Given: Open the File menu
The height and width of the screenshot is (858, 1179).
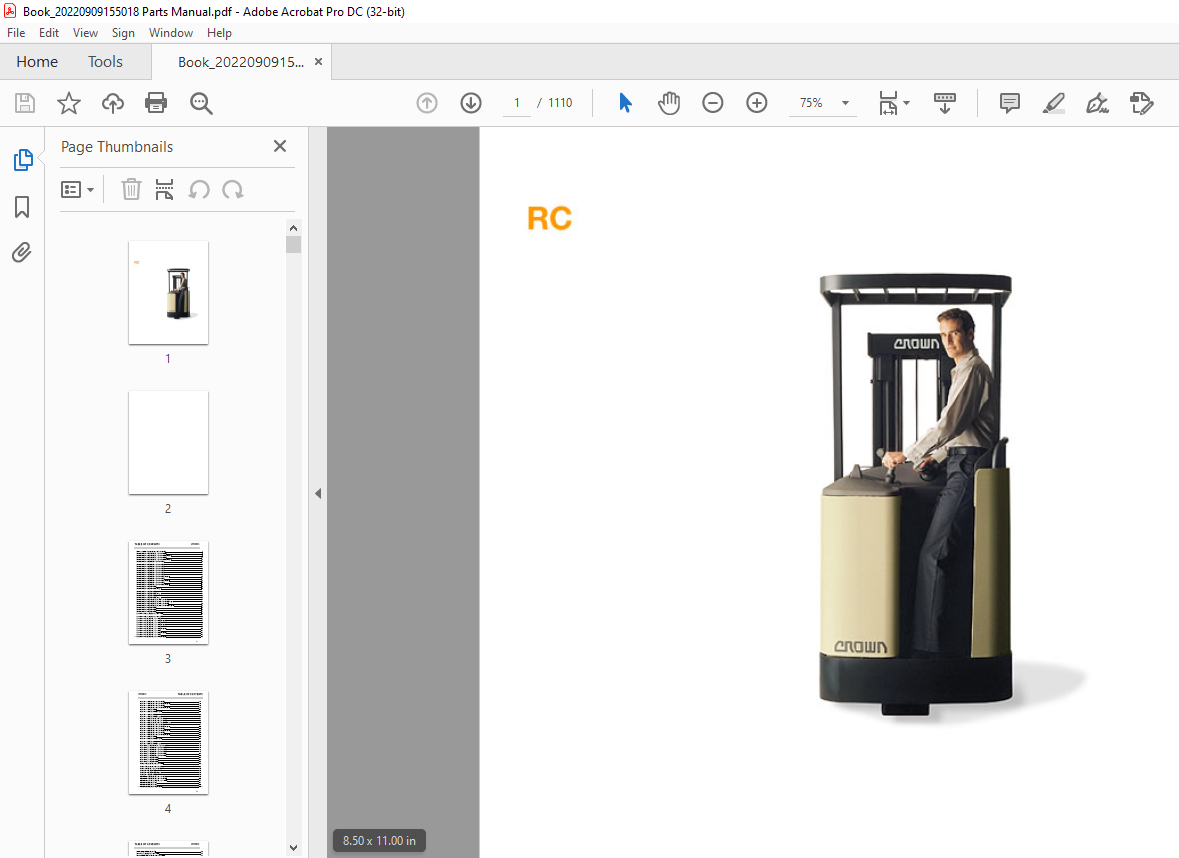Looking at the screenshot, I should coord(16,33).
